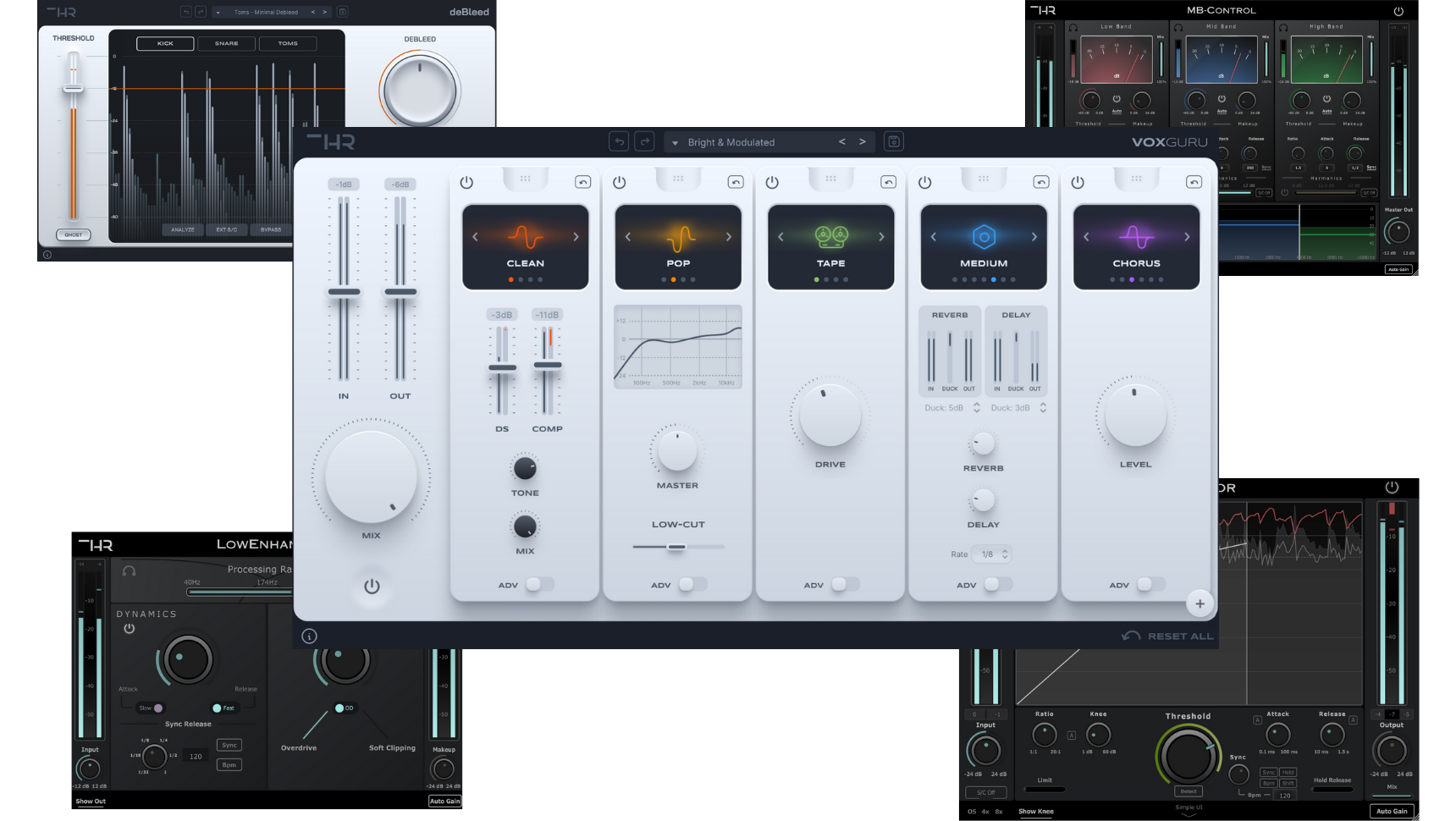Grab the drag handle atop the Tape module
Screen dimensions: 1456x821
point(830,177)
